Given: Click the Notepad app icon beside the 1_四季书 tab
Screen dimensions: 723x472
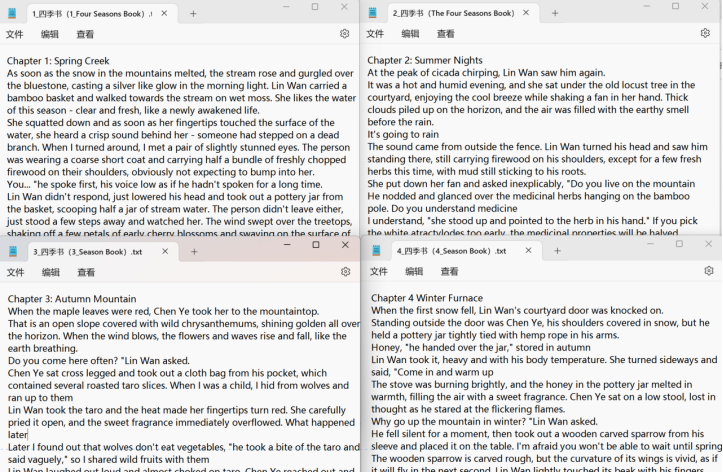Looking at the screenshot, I should pyautogui.click(x=12, y=13).
